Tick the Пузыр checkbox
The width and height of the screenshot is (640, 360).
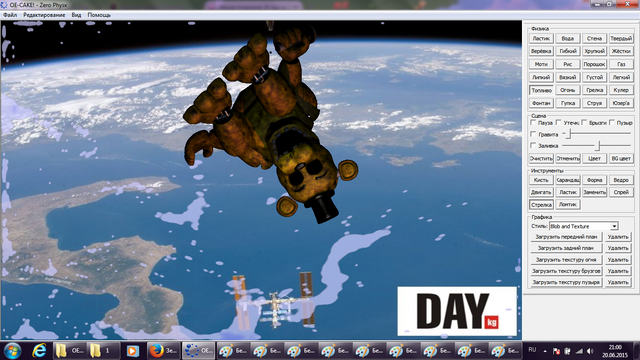[x=612, y=122]
